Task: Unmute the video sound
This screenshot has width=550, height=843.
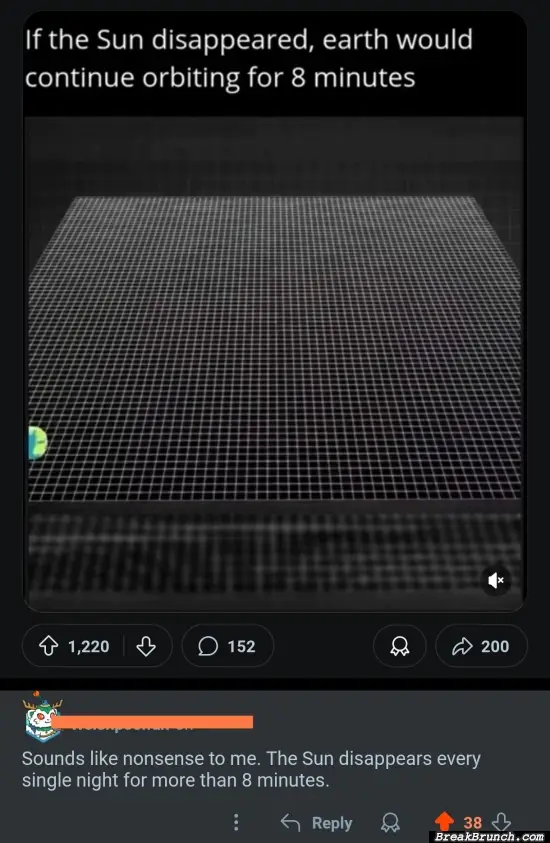Action: point(496,580)
